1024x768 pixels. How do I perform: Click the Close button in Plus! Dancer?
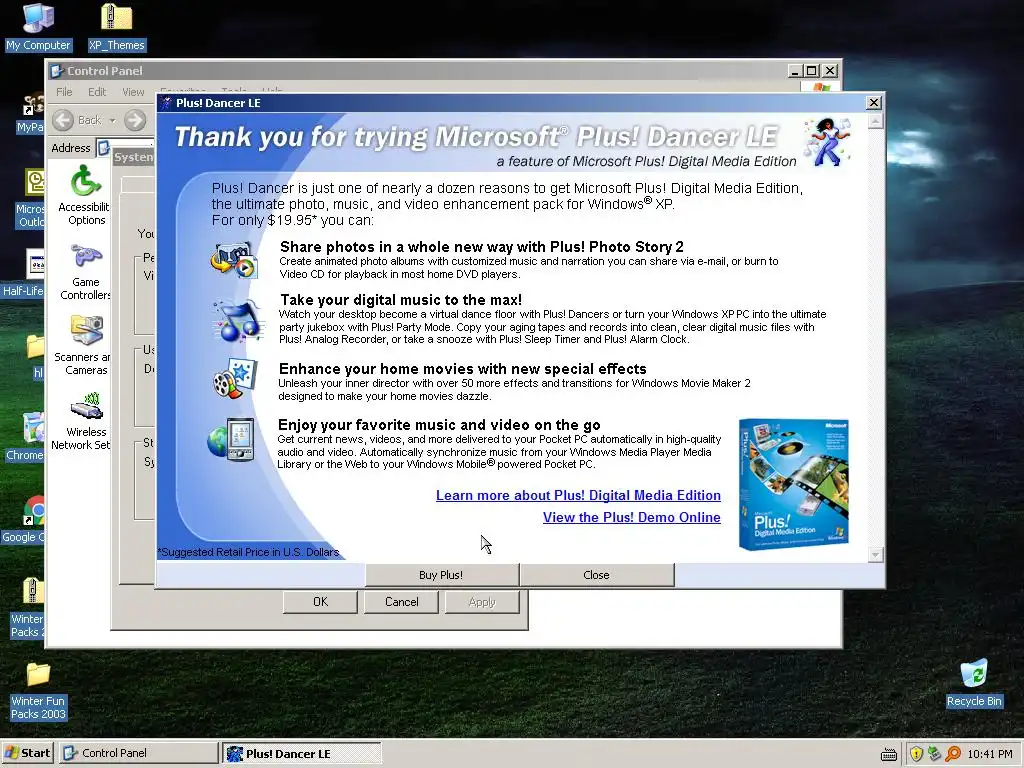[596, 575]
